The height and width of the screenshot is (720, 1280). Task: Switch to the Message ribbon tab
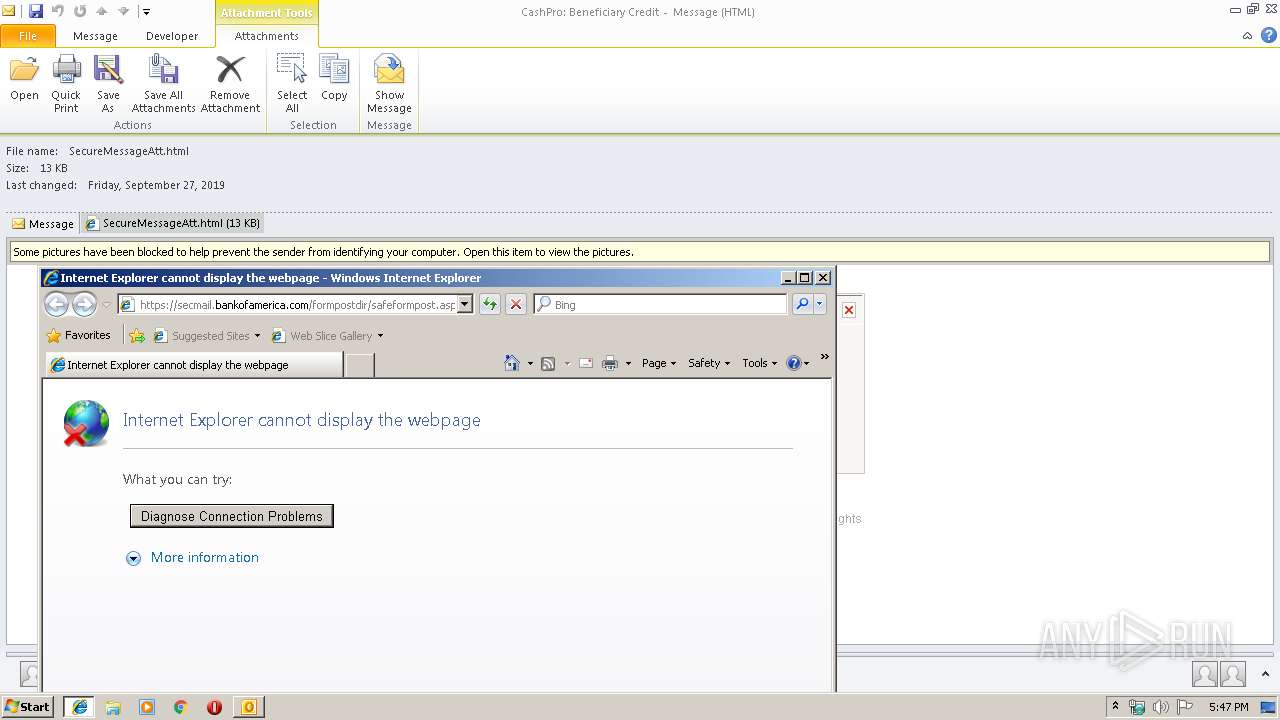coord(95,36)
